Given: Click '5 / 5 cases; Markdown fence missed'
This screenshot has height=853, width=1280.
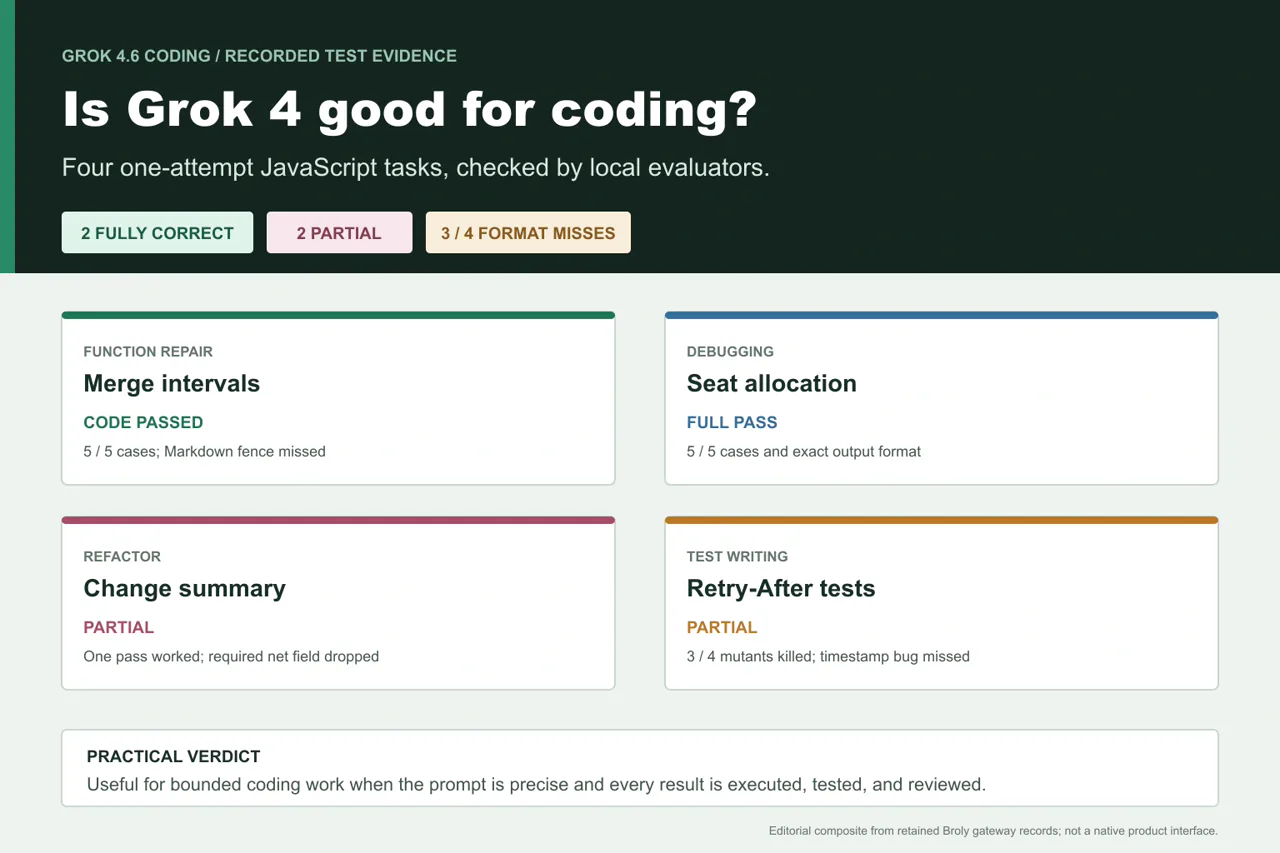Looking at the screenshot, I should (x=205, y=451).
